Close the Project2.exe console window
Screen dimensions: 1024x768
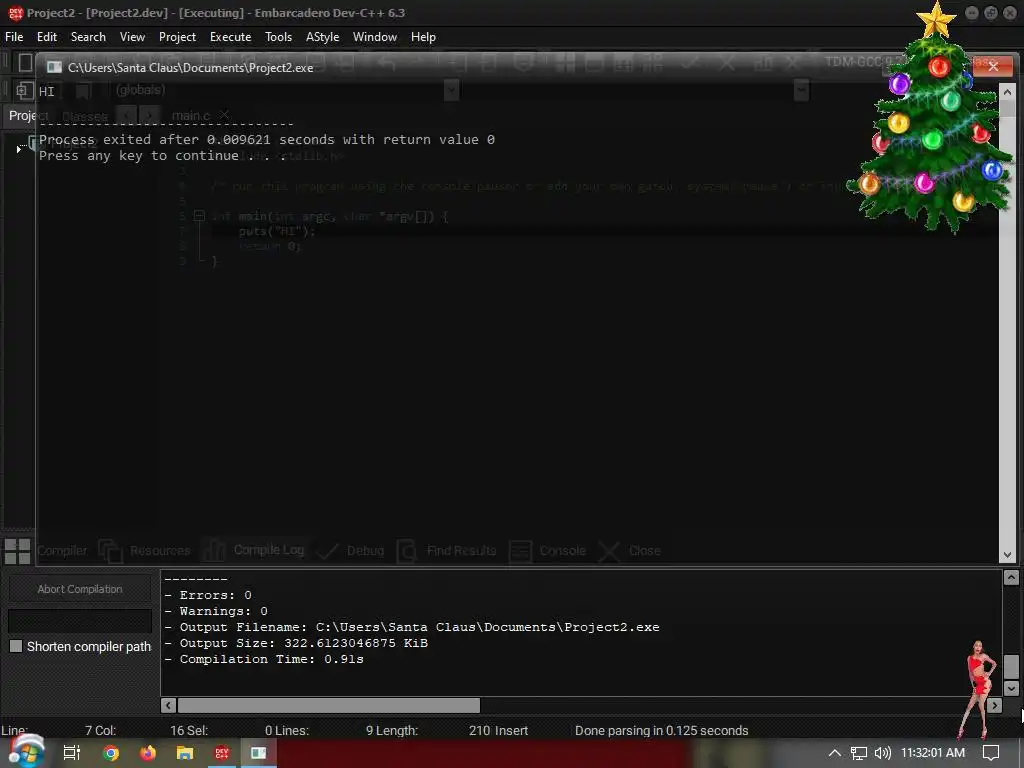[993, 66]
